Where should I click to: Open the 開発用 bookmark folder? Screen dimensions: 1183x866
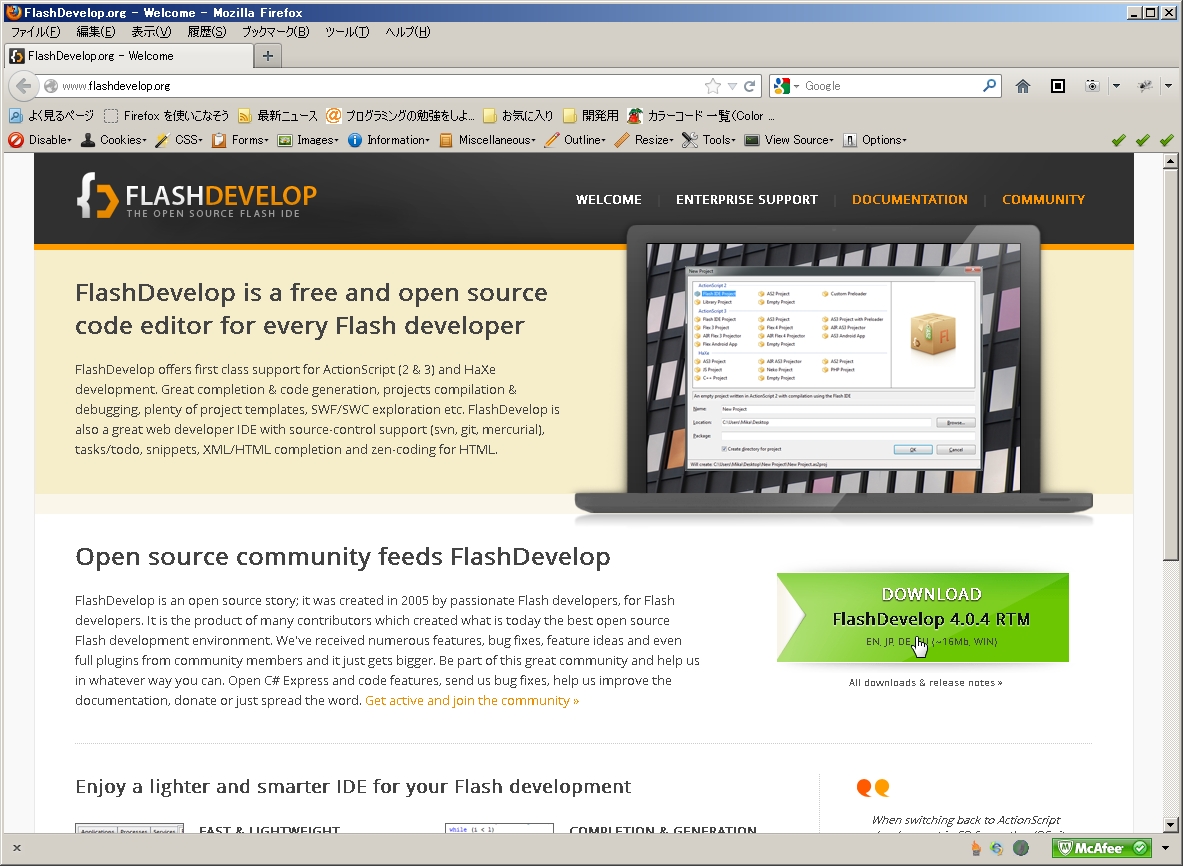[x=591, y=115]
